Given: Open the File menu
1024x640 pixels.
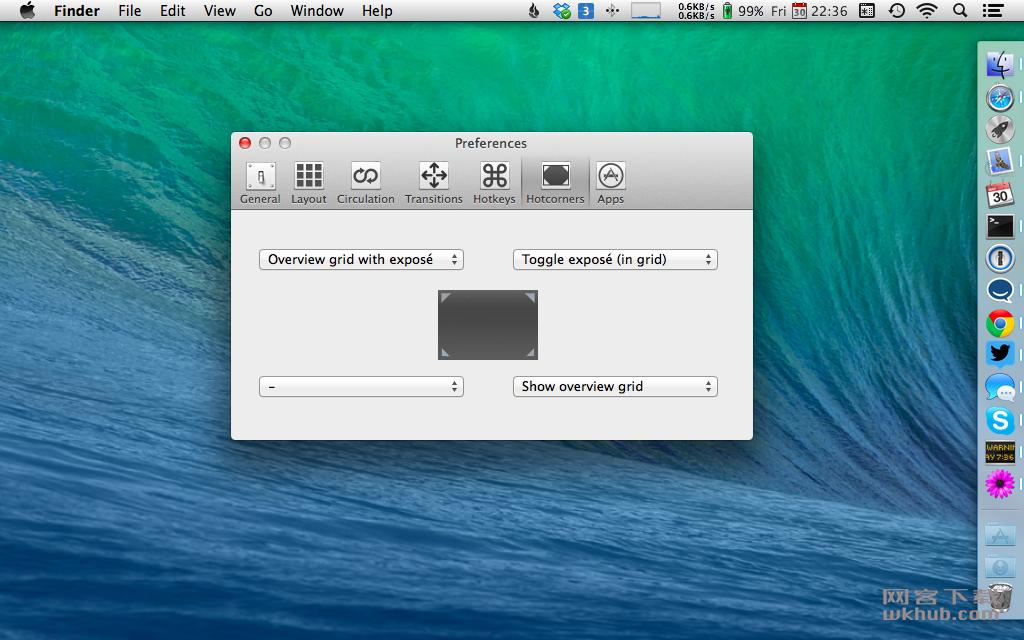Looking at the screenshot, I should pyautogui.click(x=129, y=10).
